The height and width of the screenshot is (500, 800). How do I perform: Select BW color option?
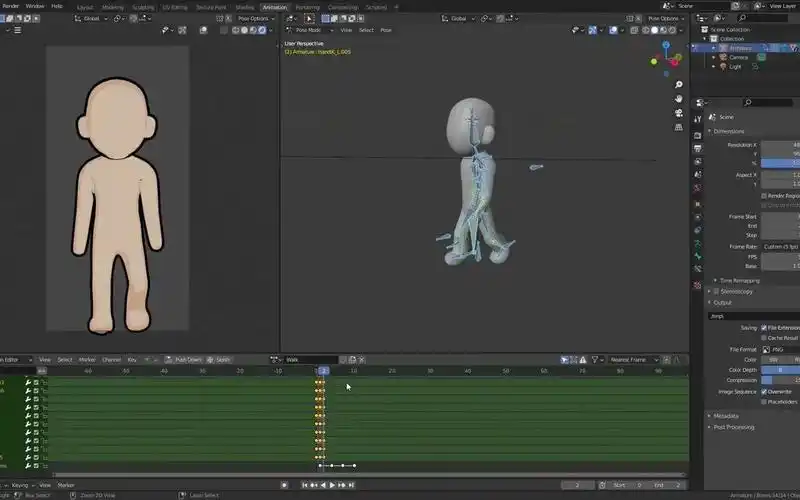click(773, 360)
